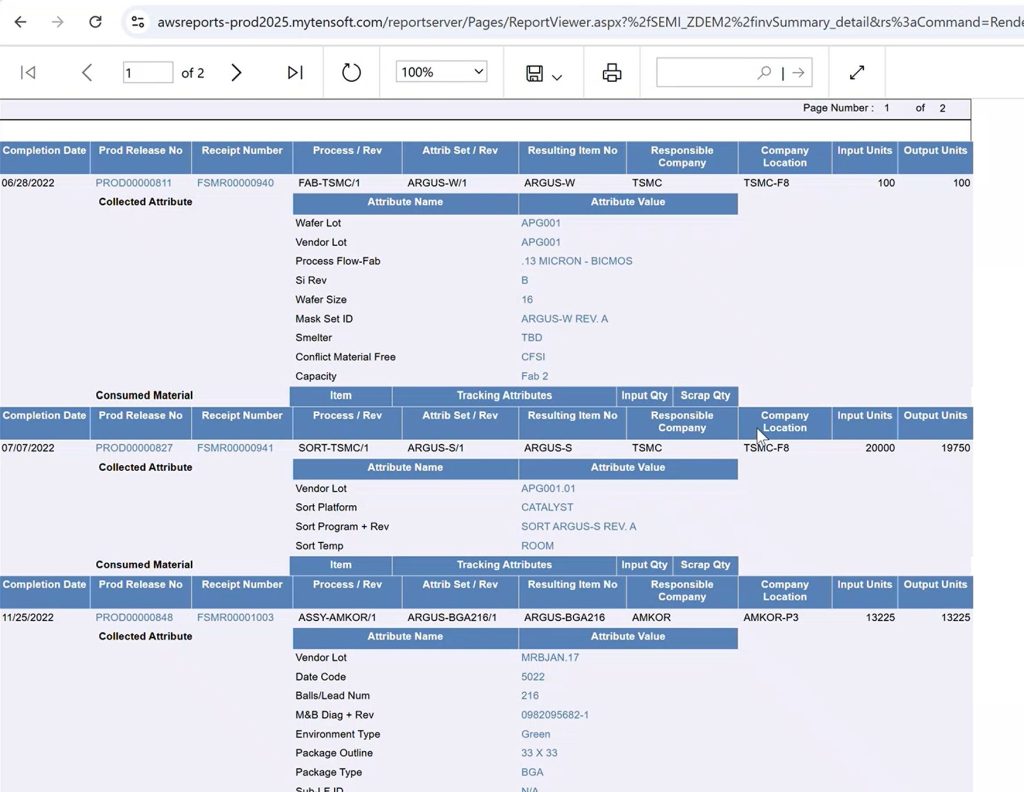This screenshot has height=792, width=1024.
Task: Go back using the browser back arrow
Action: (x=20, y=21)
